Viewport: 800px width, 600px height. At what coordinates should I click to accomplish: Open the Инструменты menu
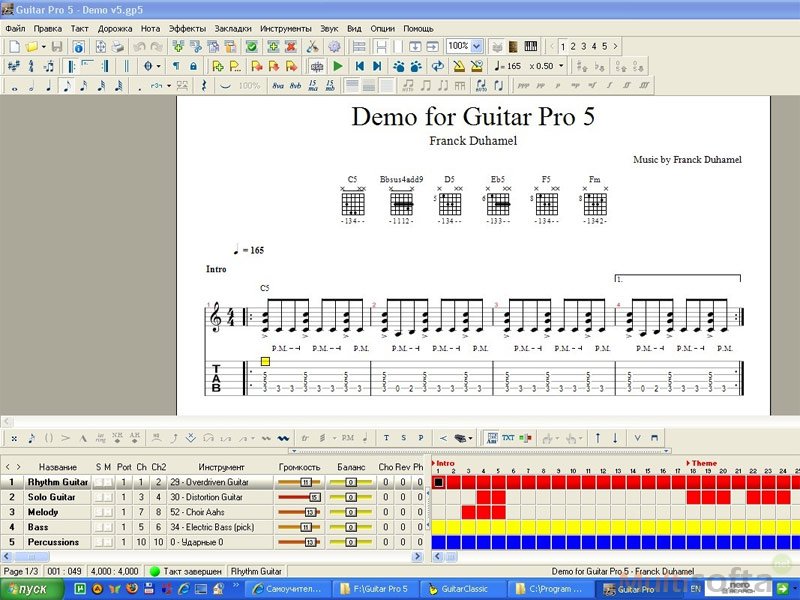pos(285,29)
